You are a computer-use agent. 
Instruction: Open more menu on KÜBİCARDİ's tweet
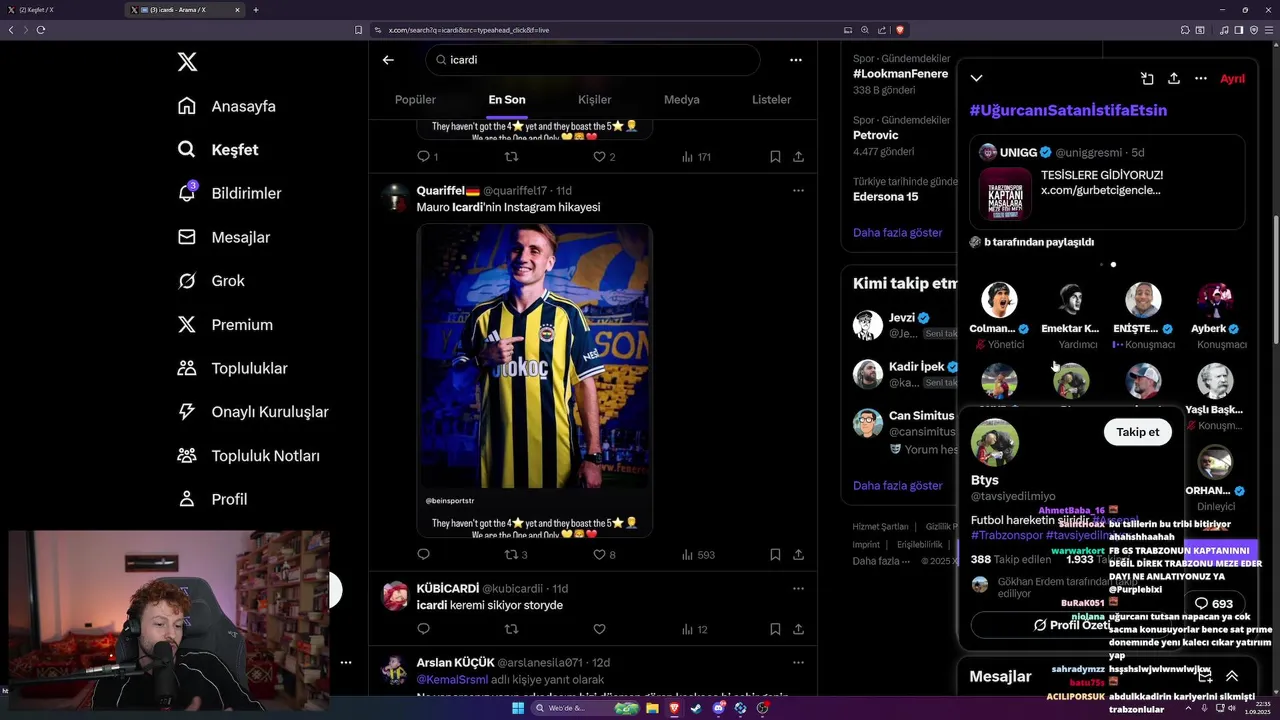click(x=798, y=588)
